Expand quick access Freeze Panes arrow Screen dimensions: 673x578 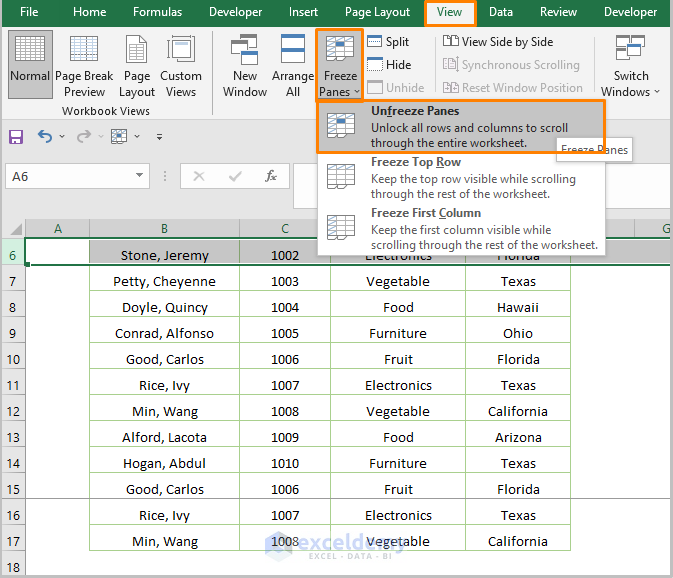click(137, 136)
